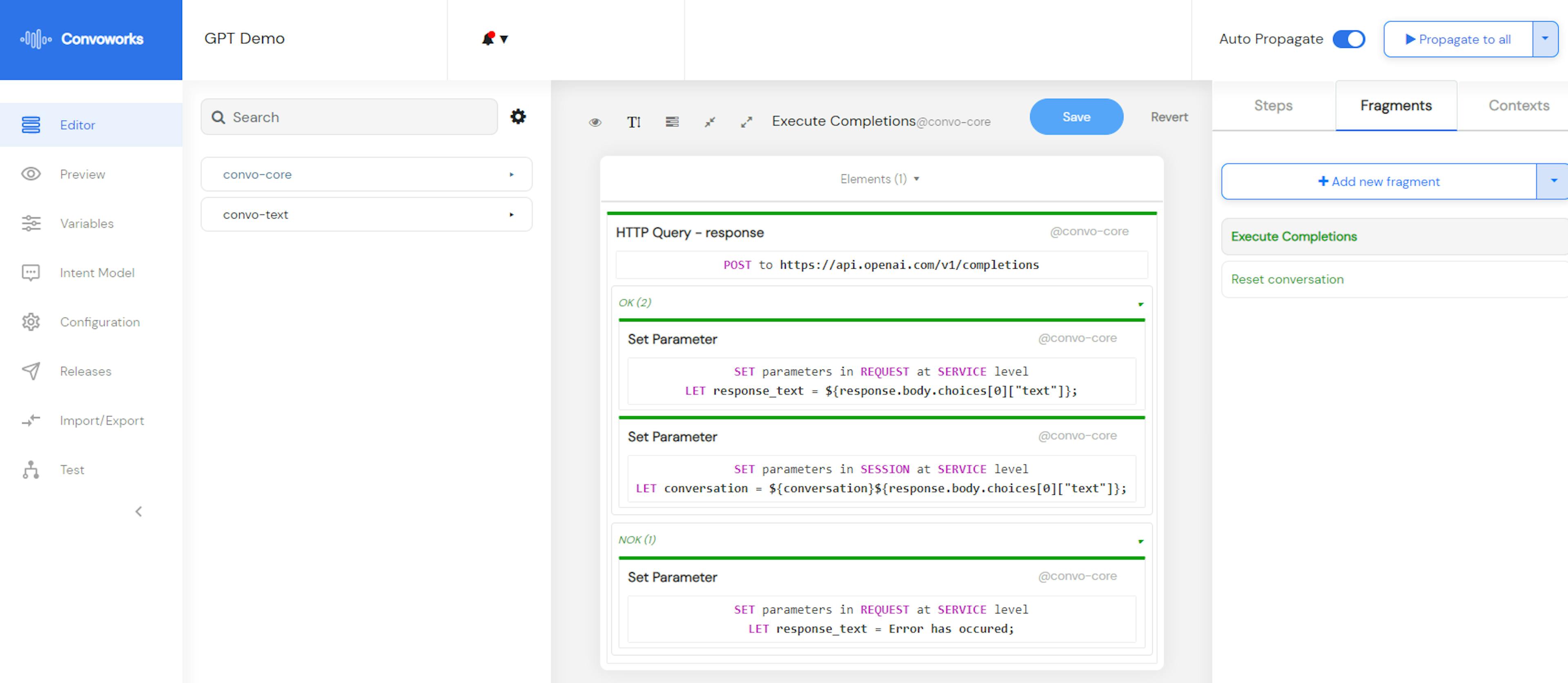Viewport: 1568px width, 683px height.
Task: Open the Intent Model sidebar item
Action: pyautogui.click(x=91, y=273)
